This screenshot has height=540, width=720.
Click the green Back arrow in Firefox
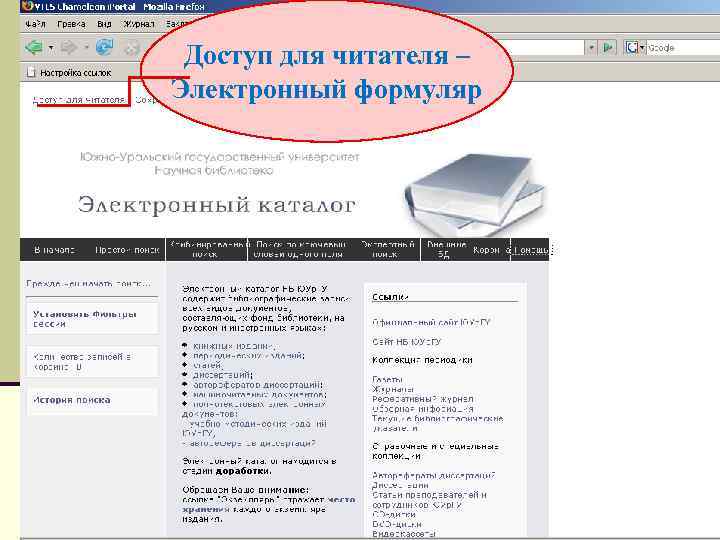pos(34,47)
